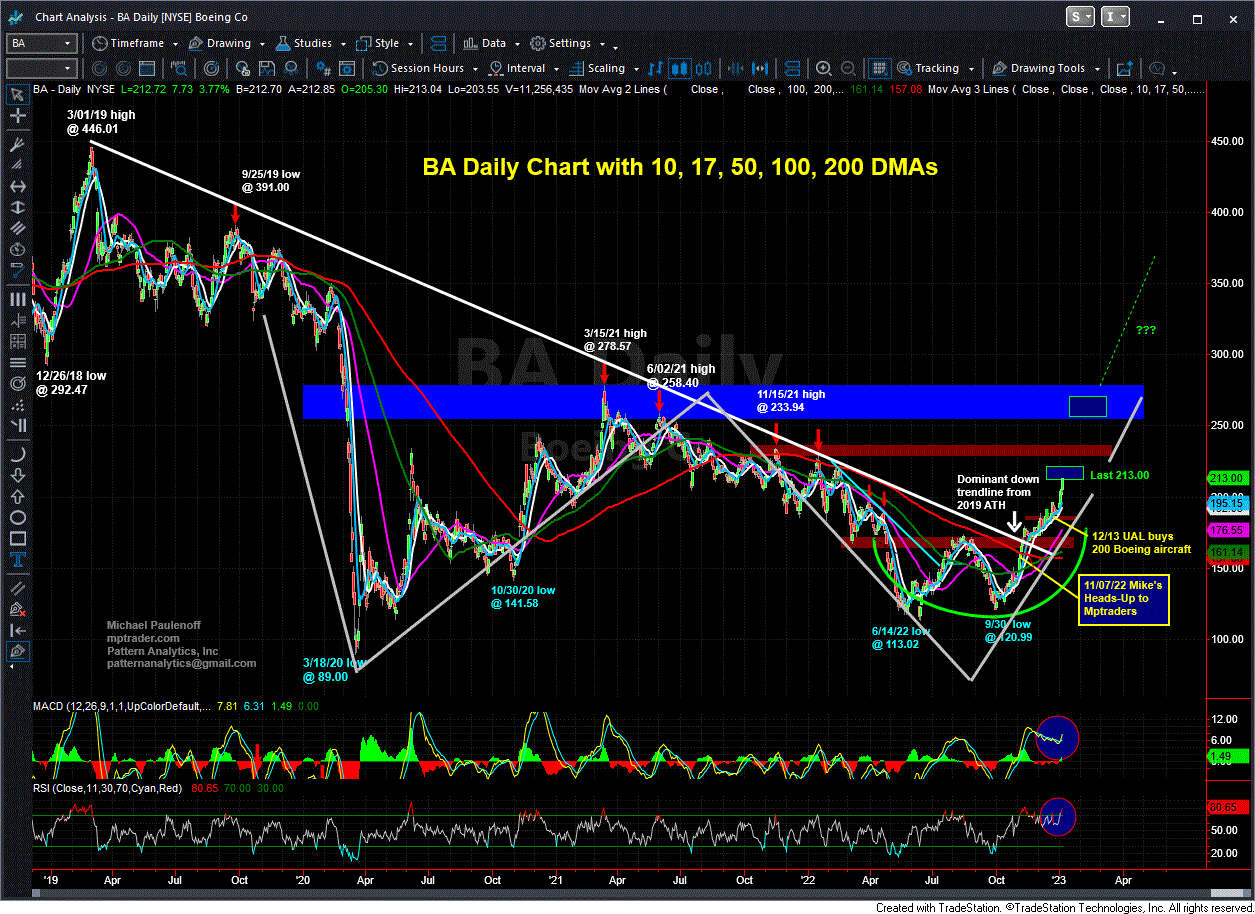Toggle the candlestick bar type
The height and width of the screenshot is (914, 1255).
680,68
